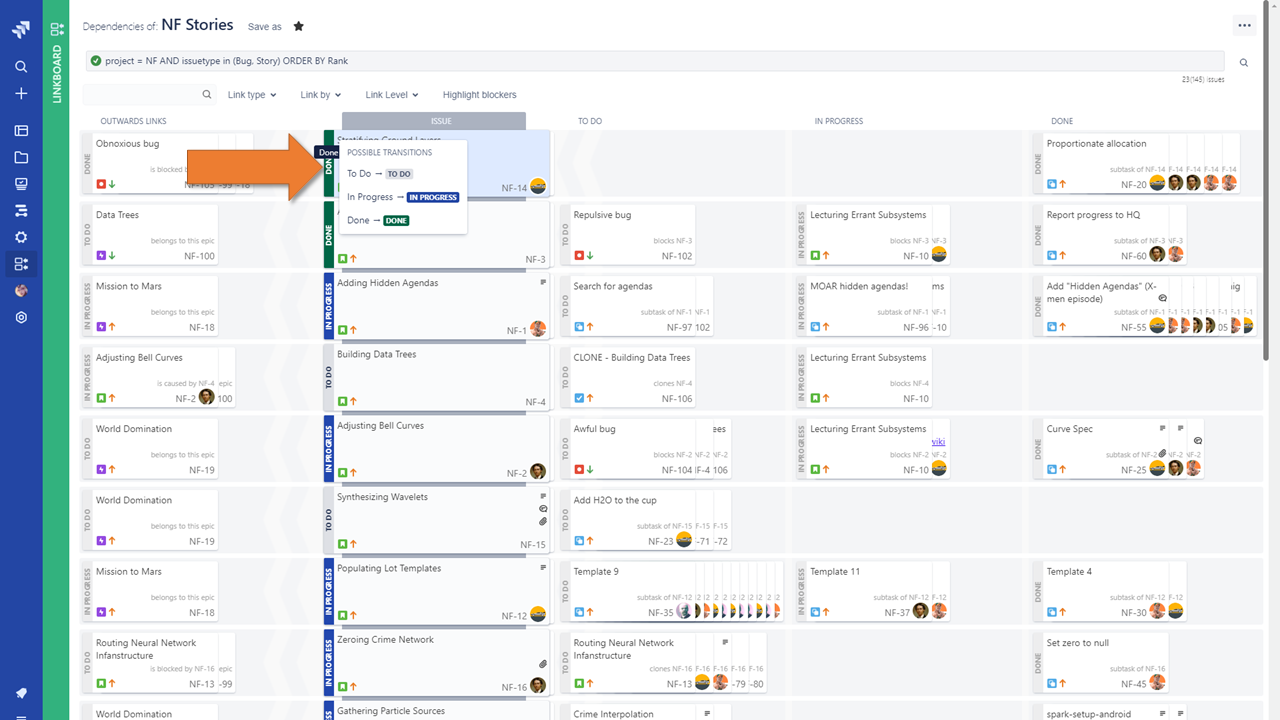Click the OUTWARDS LINKS column header

coord(133,121)
